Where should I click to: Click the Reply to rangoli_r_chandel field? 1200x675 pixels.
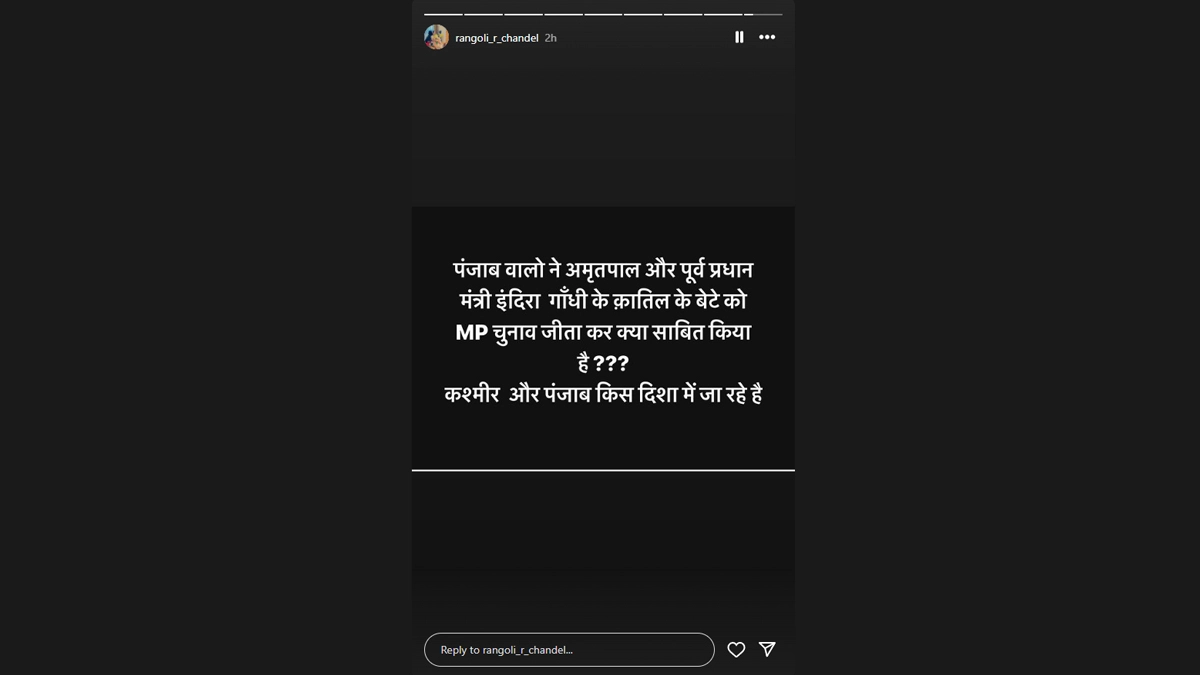[569, 650]
